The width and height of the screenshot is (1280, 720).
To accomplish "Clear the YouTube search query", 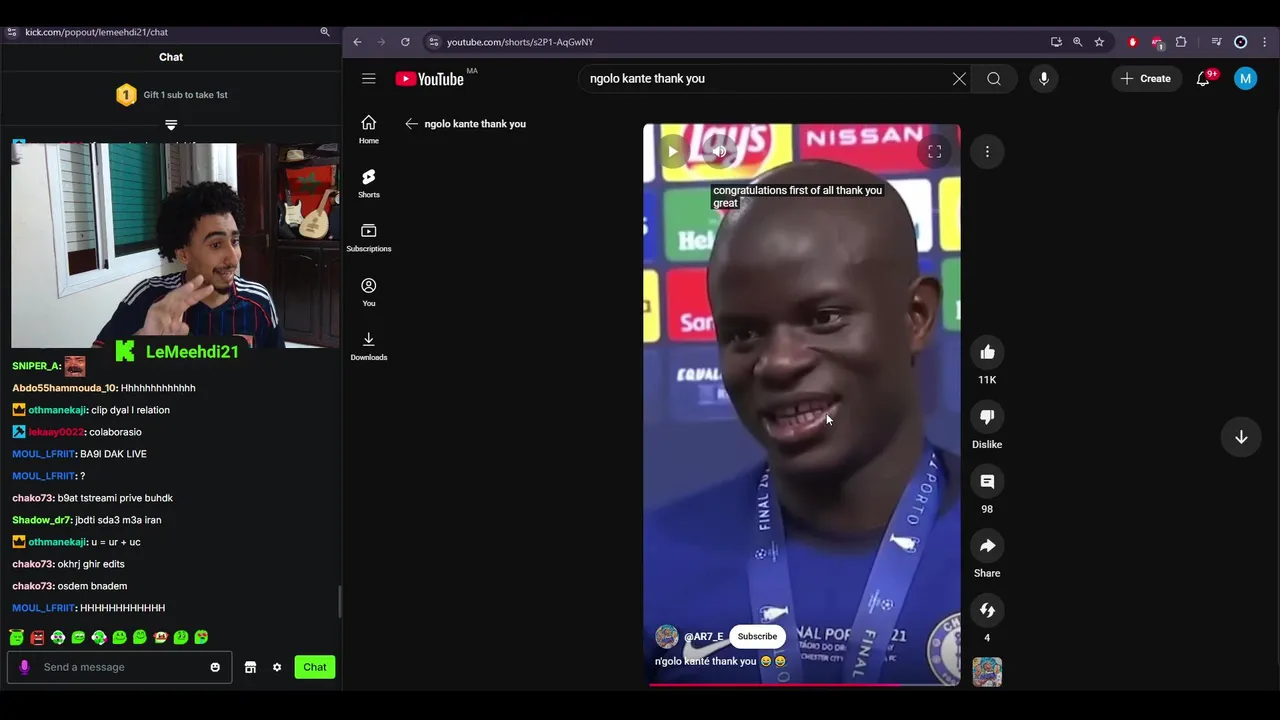I will (x=959, y=79).
